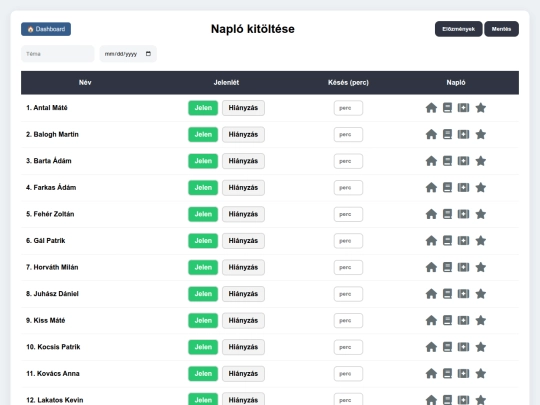Click the home icon for Farkas Ádám
The image size is (540, 405).
431,187
